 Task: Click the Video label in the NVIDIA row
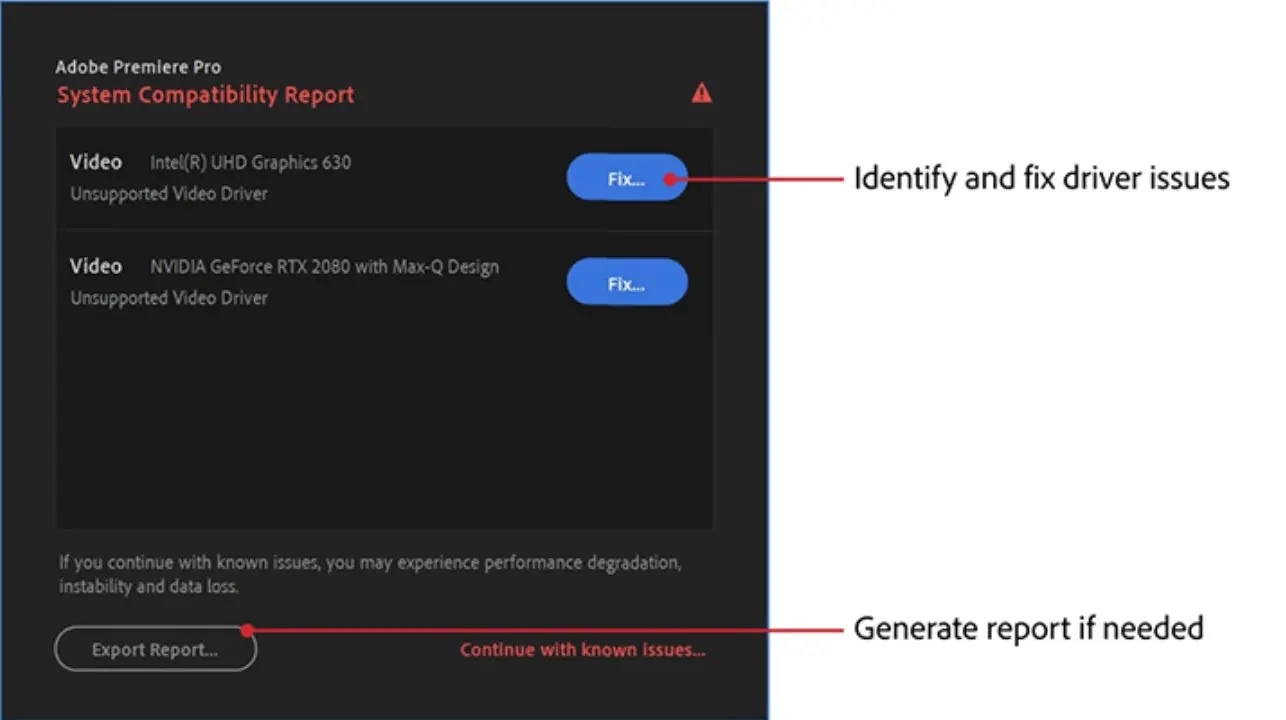click(x=96, y=266)
